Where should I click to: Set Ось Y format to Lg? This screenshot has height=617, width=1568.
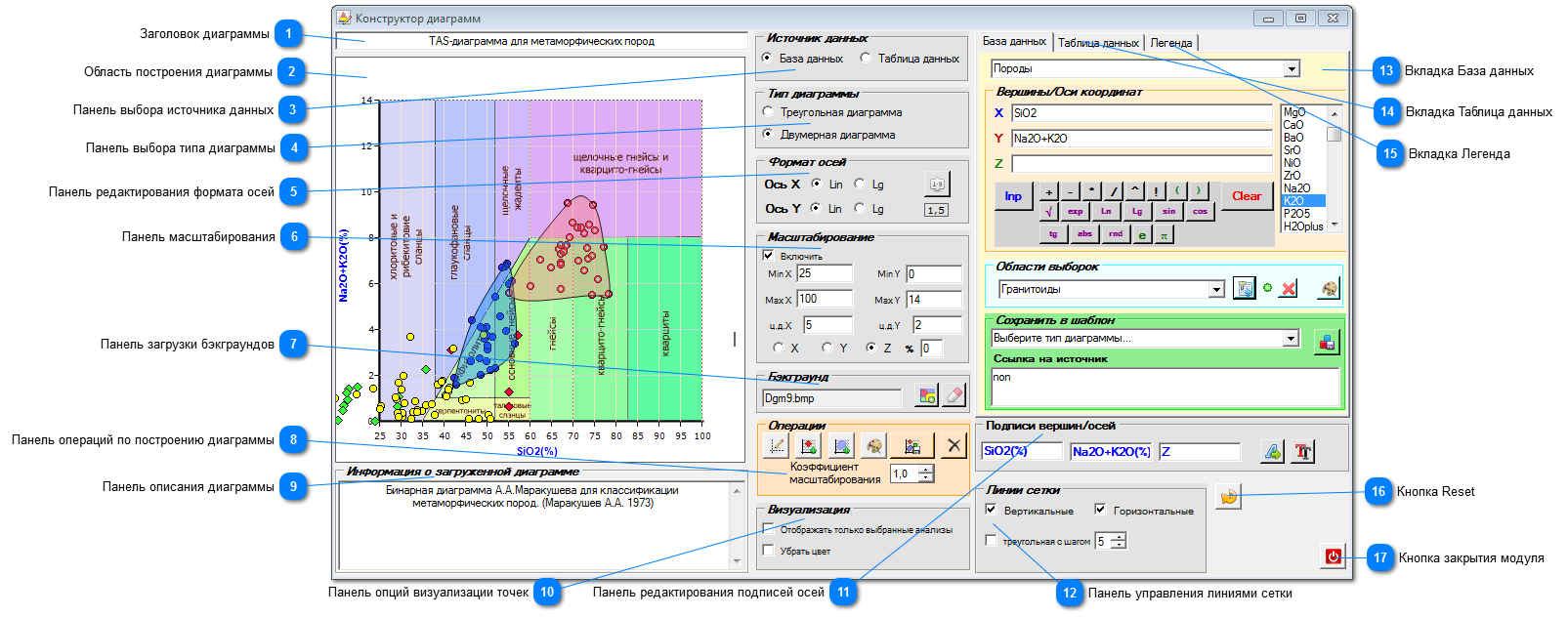point(860,208)
